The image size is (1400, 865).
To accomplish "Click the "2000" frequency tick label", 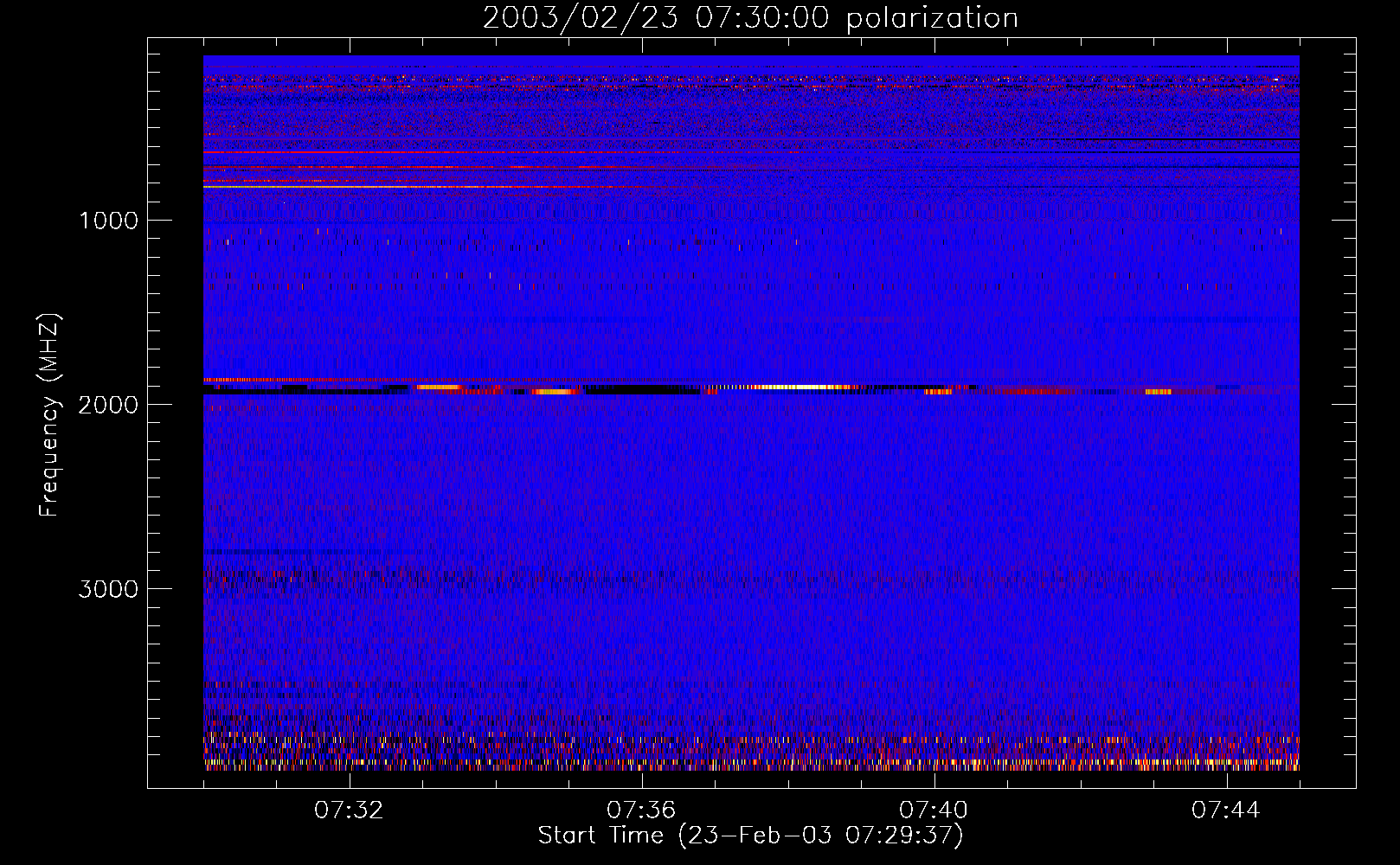I will pyautogui.click(x=108, y=405).
